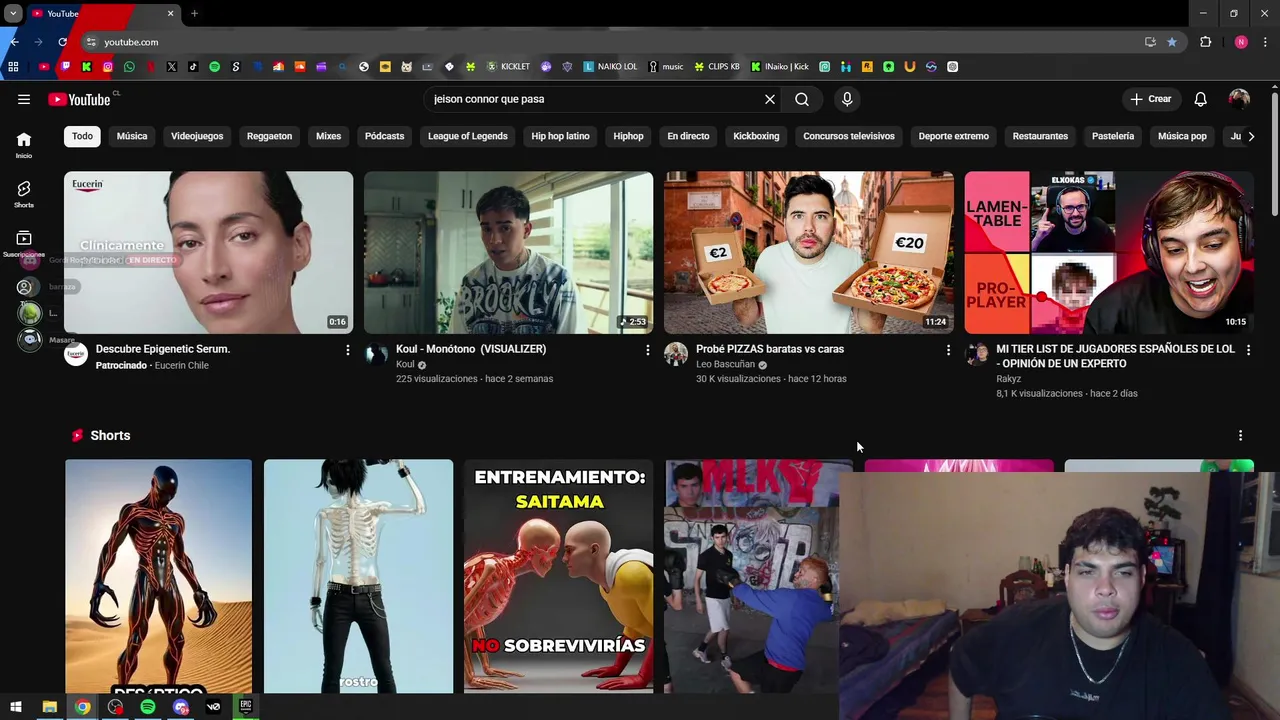The width and height of the screenshot is (1280, 720).
Task: Open options for Koul Monótono video
Action: click(x=648, y=350)
